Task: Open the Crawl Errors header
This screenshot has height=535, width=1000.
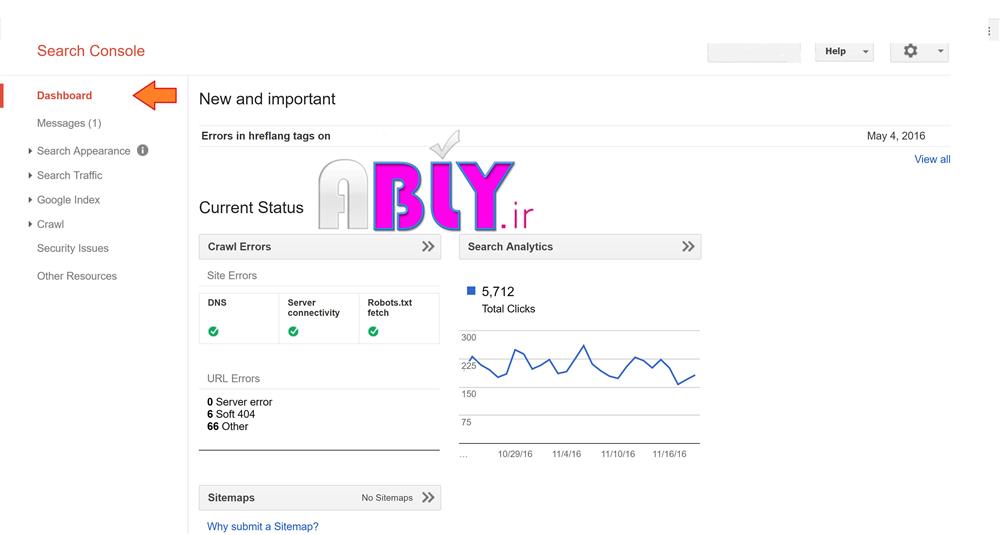Action: 320,247
